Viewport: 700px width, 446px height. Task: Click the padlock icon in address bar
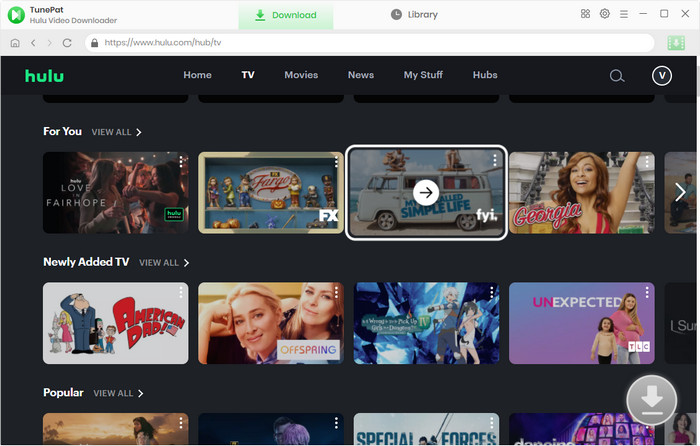94,43
